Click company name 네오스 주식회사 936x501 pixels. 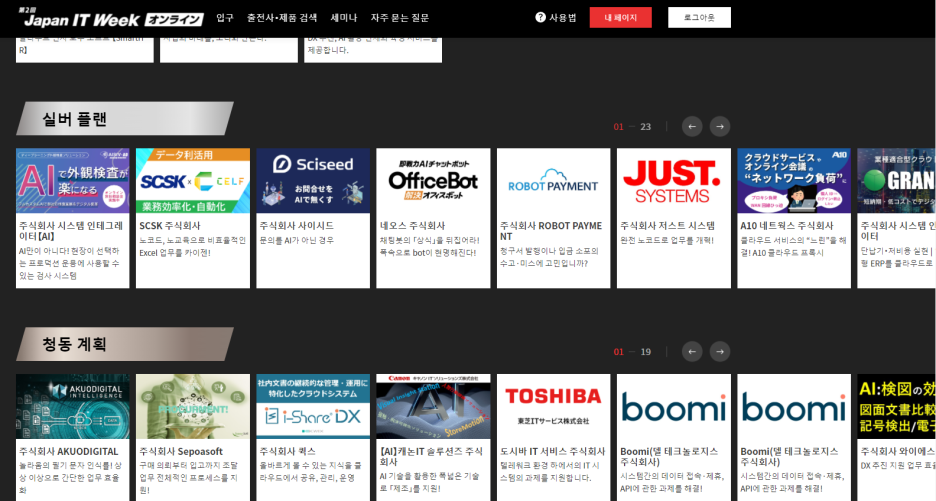(412, 226)
